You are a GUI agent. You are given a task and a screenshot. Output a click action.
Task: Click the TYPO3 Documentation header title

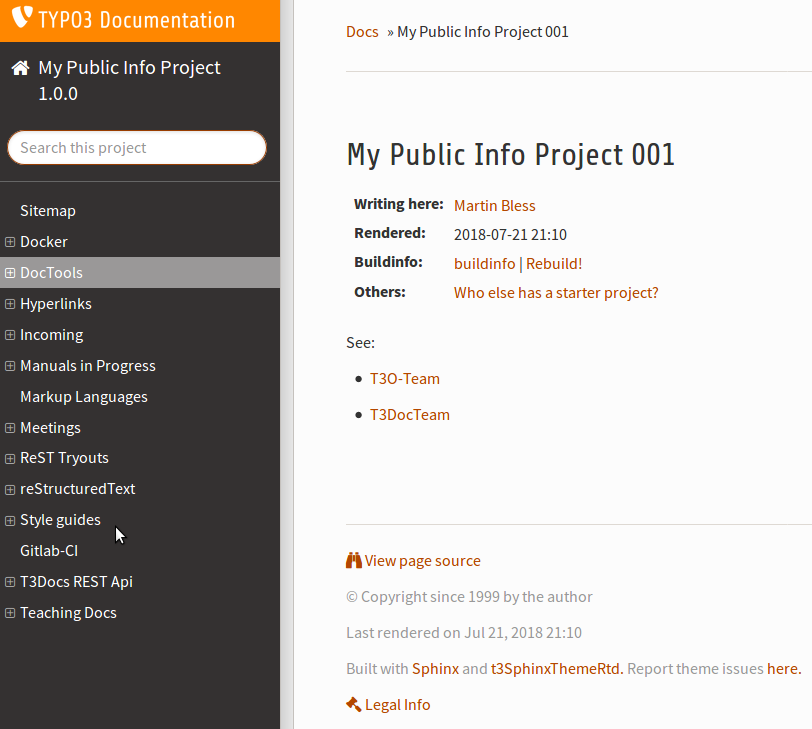[x=137, y=20]
